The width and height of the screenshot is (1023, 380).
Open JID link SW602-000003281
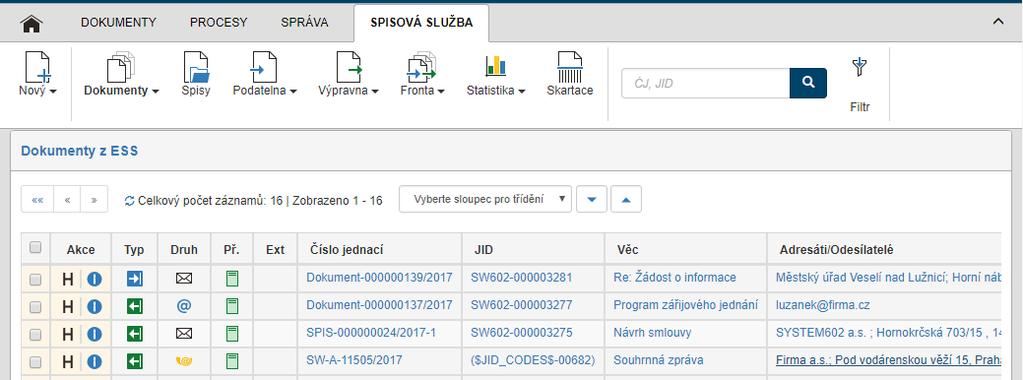pos(521,277)
